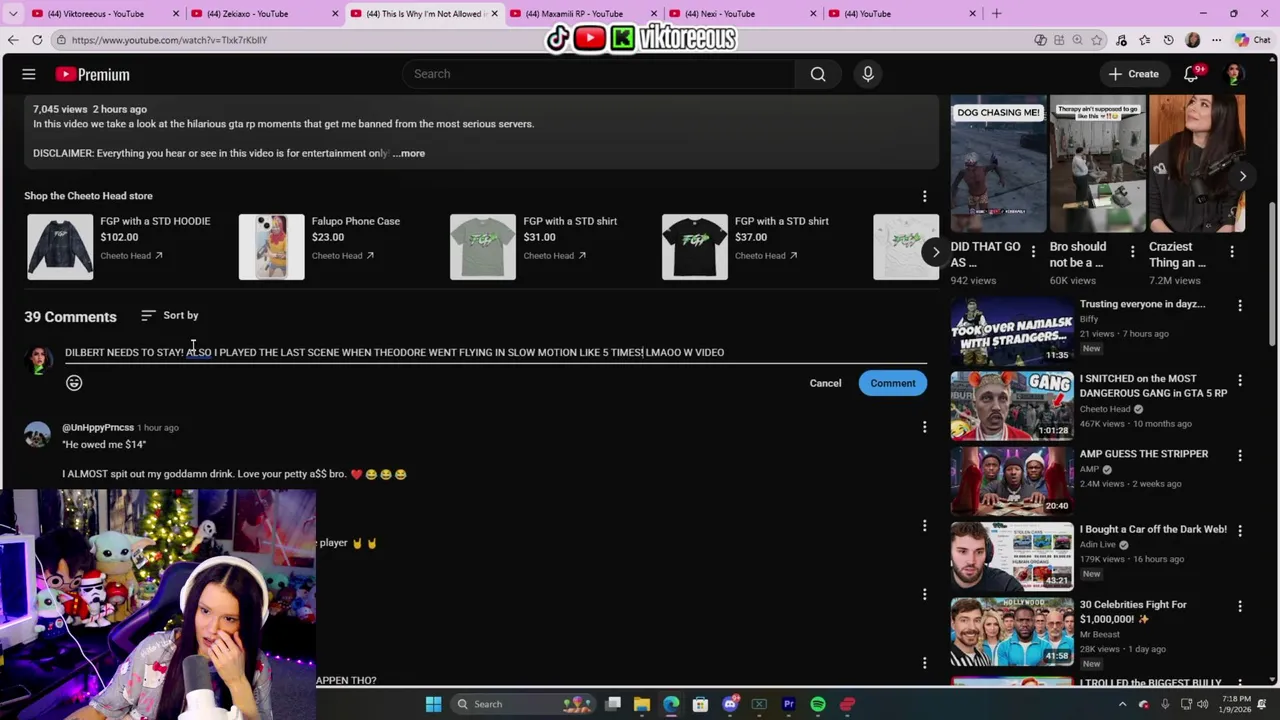This screenshot has height=720, width=1280.
Task: Open the Bro should not be a short
Action: [1097, 164]
